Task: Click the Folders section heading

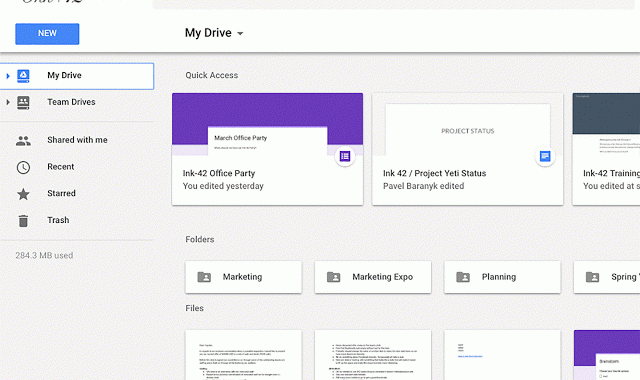Action: 200,239
